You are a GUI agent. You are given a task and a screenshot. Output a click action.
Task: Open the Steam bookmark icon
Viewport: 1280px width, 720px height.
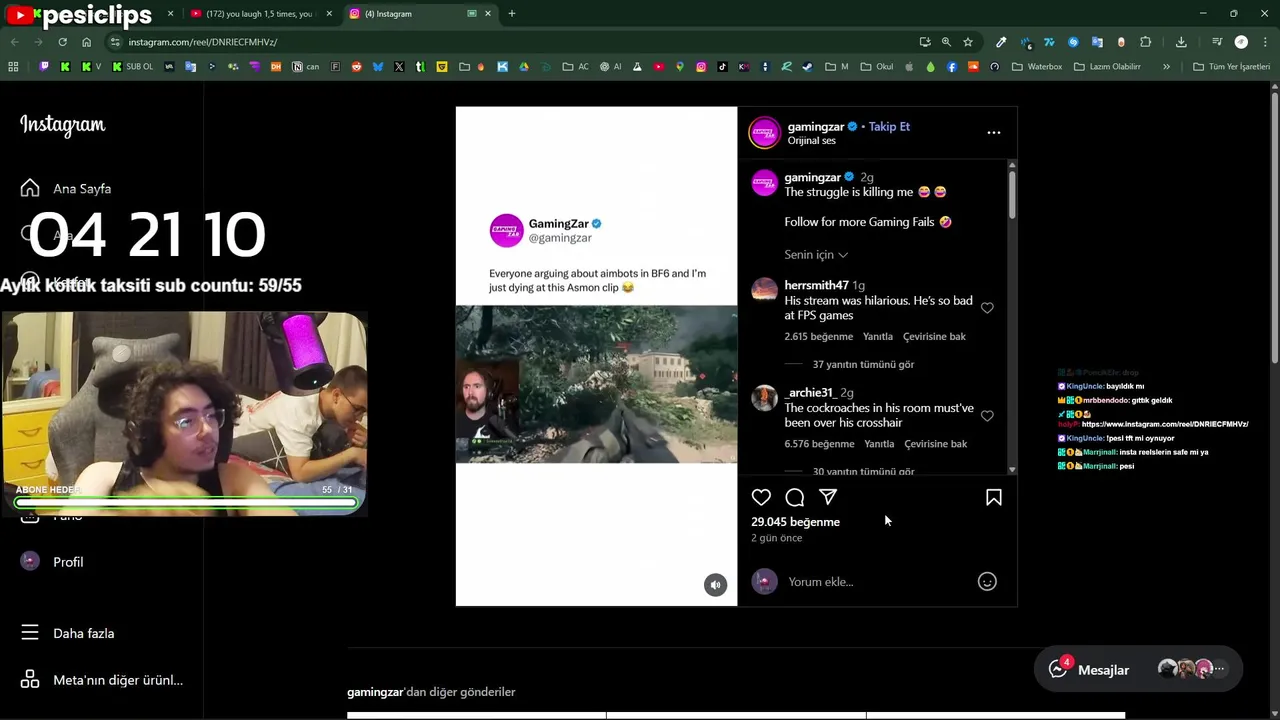pos(808,67)
